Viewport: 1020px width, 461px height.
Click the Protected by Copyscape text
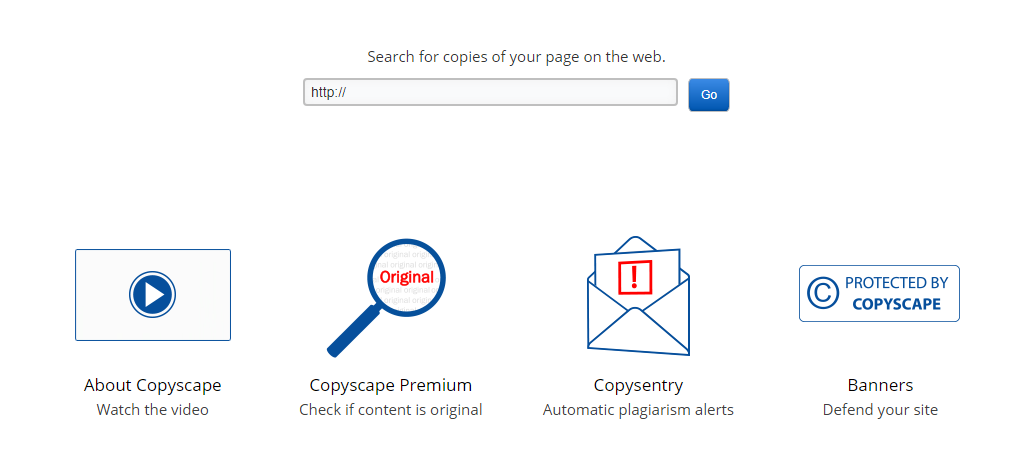pyautogui.click(x=896, y=293)
